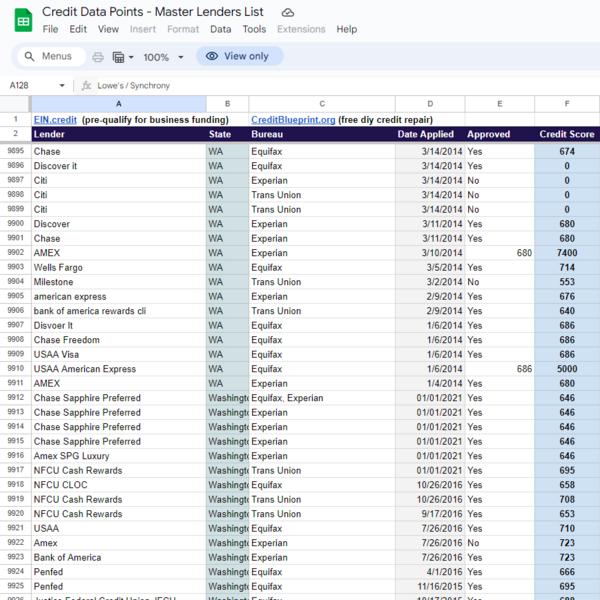600x600 pixels.
Task: Click the Disvoer It cell
Action: click(119, 326)
